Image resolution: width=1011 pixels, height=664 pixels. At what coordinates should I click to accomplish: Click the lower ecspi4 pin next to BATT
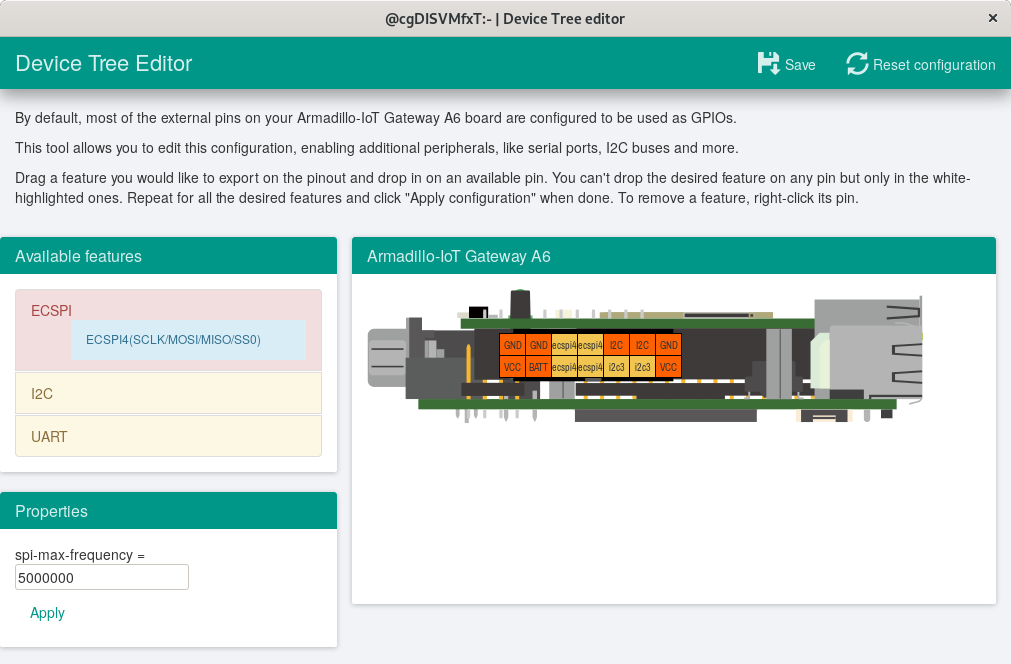[x=564, y=367]
